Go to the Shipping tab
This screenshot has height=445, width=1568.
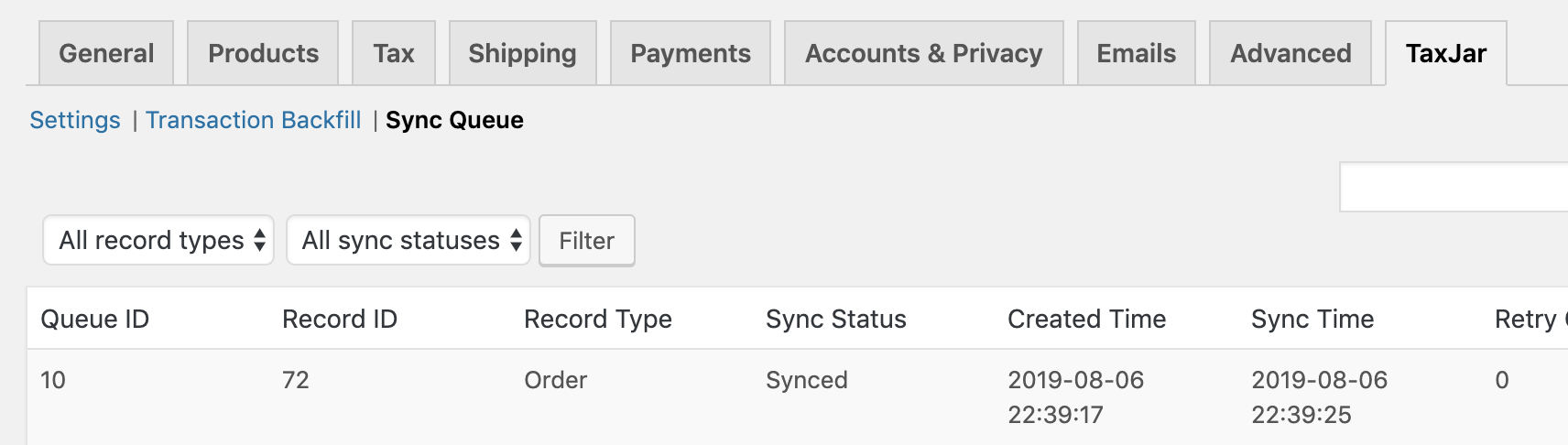click(x=522, y=53)
